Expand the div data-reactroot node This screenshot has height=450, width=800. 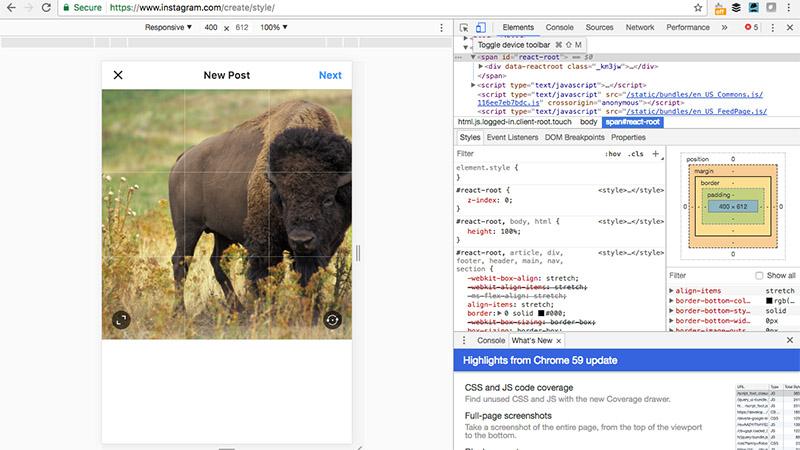coord(482,66)
